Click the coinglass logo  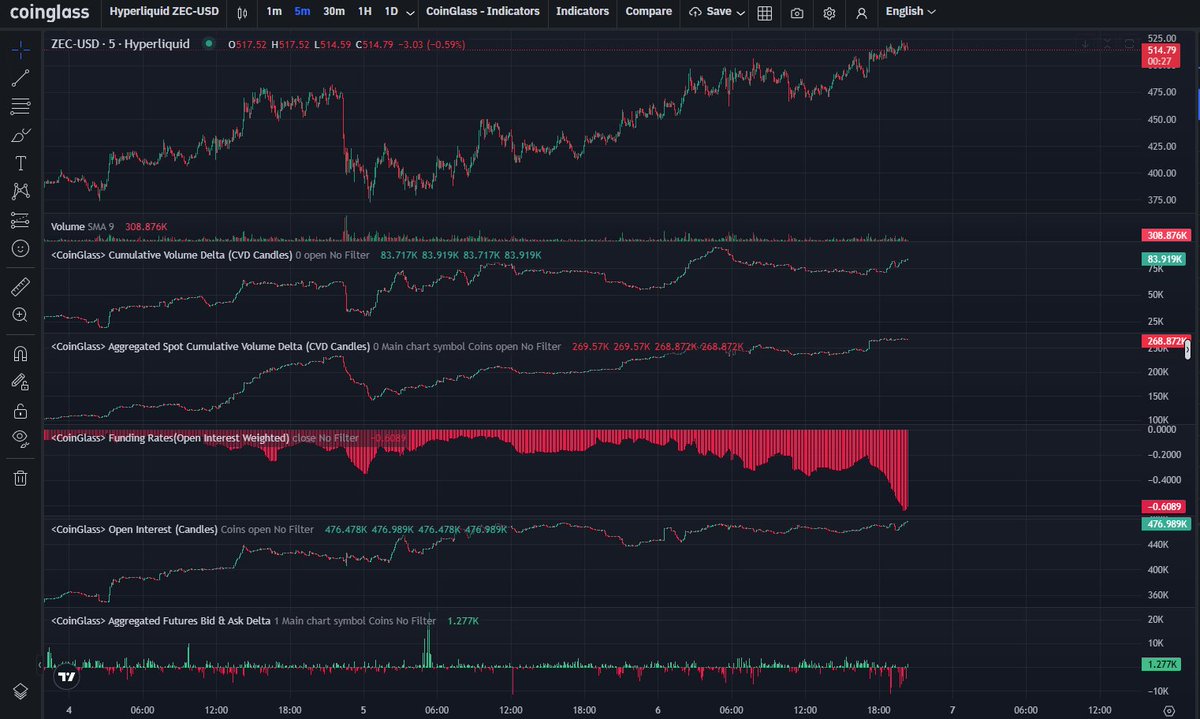[48, 13]
